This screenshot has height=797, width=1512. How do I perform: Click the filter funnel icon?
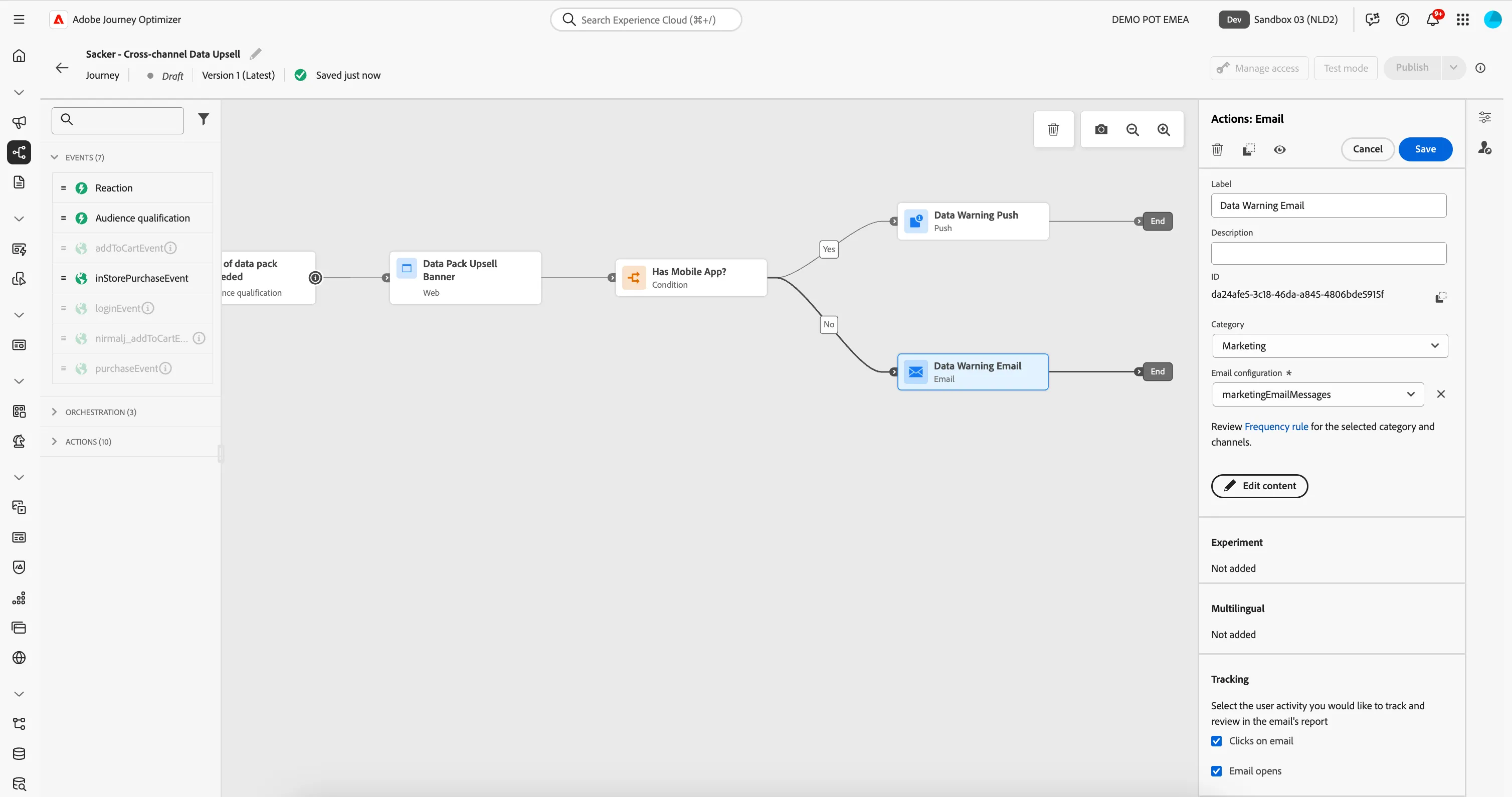coord(203,120)
